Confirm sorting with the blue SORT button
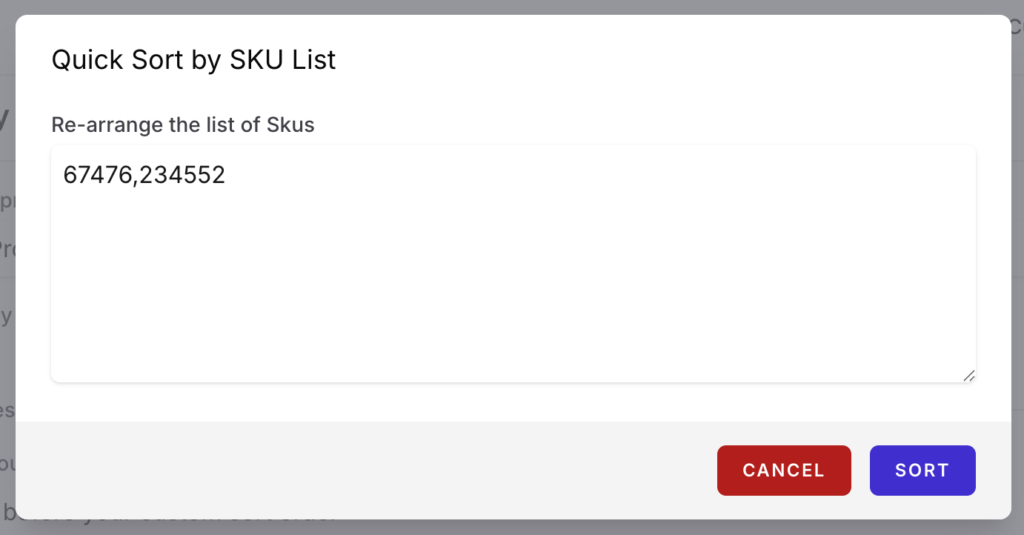This screenshot has width=1024, height=535. 922,470
